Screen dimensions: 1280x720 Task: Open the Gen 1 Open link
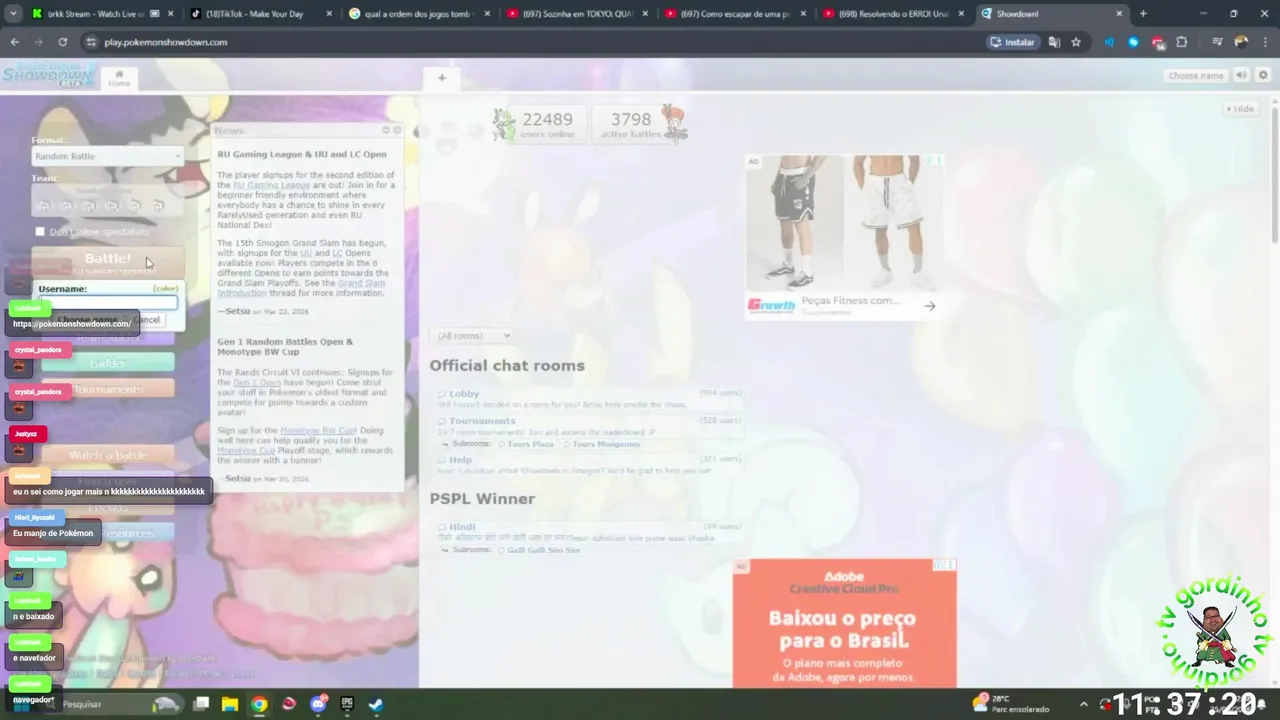(257, 383)
